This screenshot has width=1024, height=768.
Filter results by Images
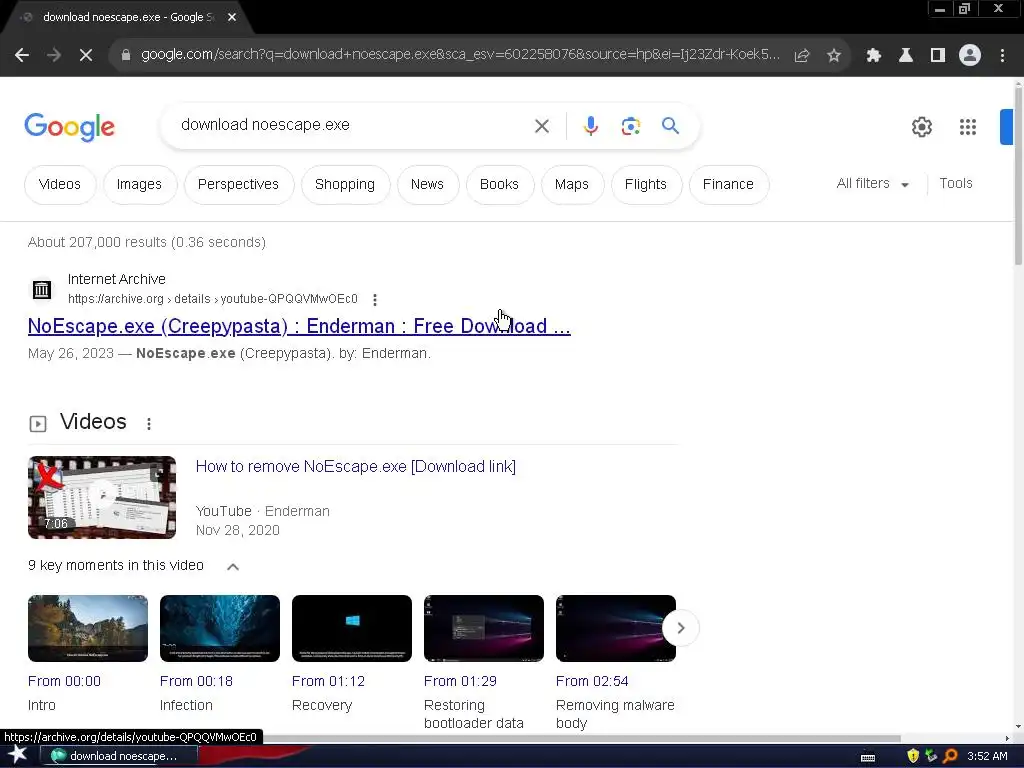[x=139, y=185]
